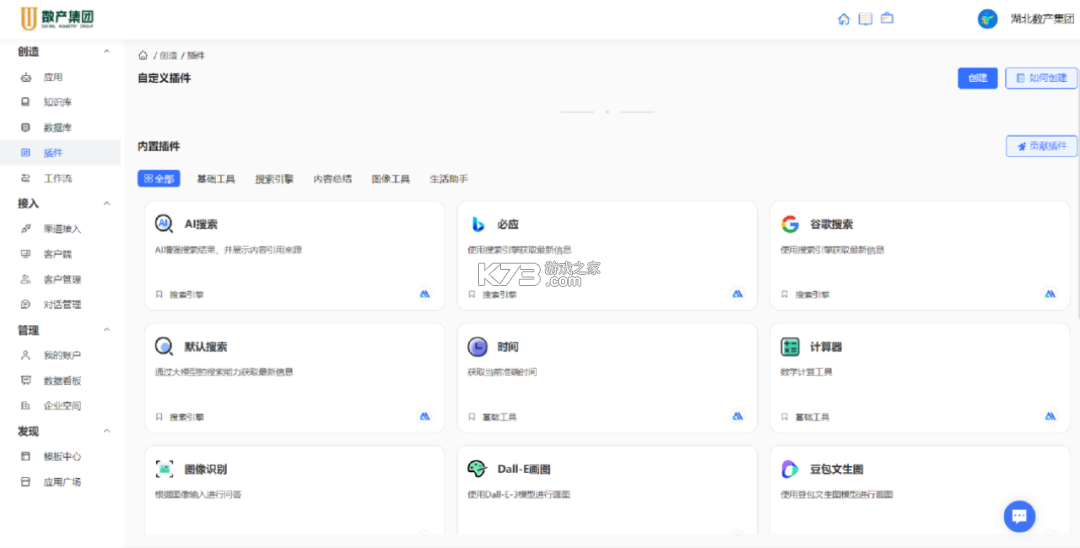Screen dimensions: 1080x548
Task: Collapse the 接入 sidebar section
Action: click(107, 203)
